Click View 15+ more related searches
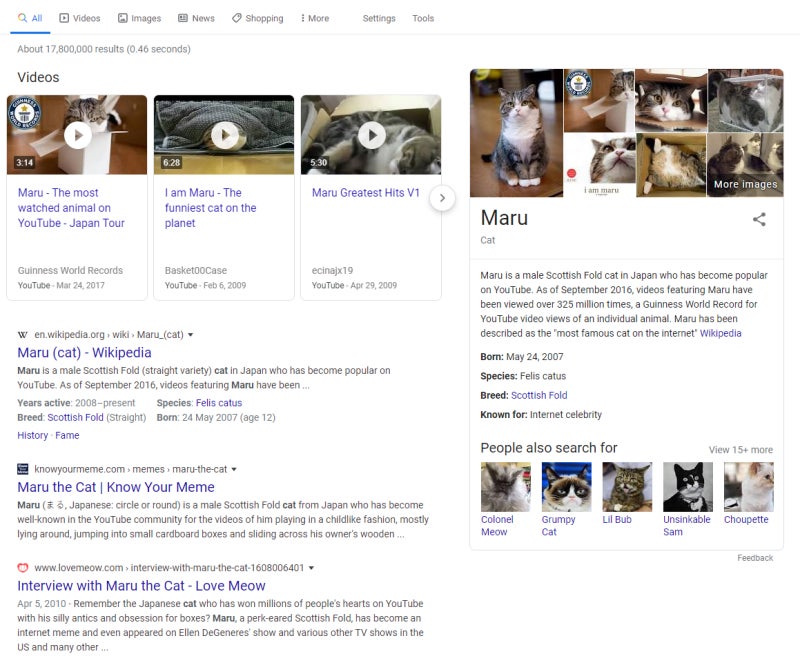This screenshot has width=800, height=665. (x=740, y=450)
